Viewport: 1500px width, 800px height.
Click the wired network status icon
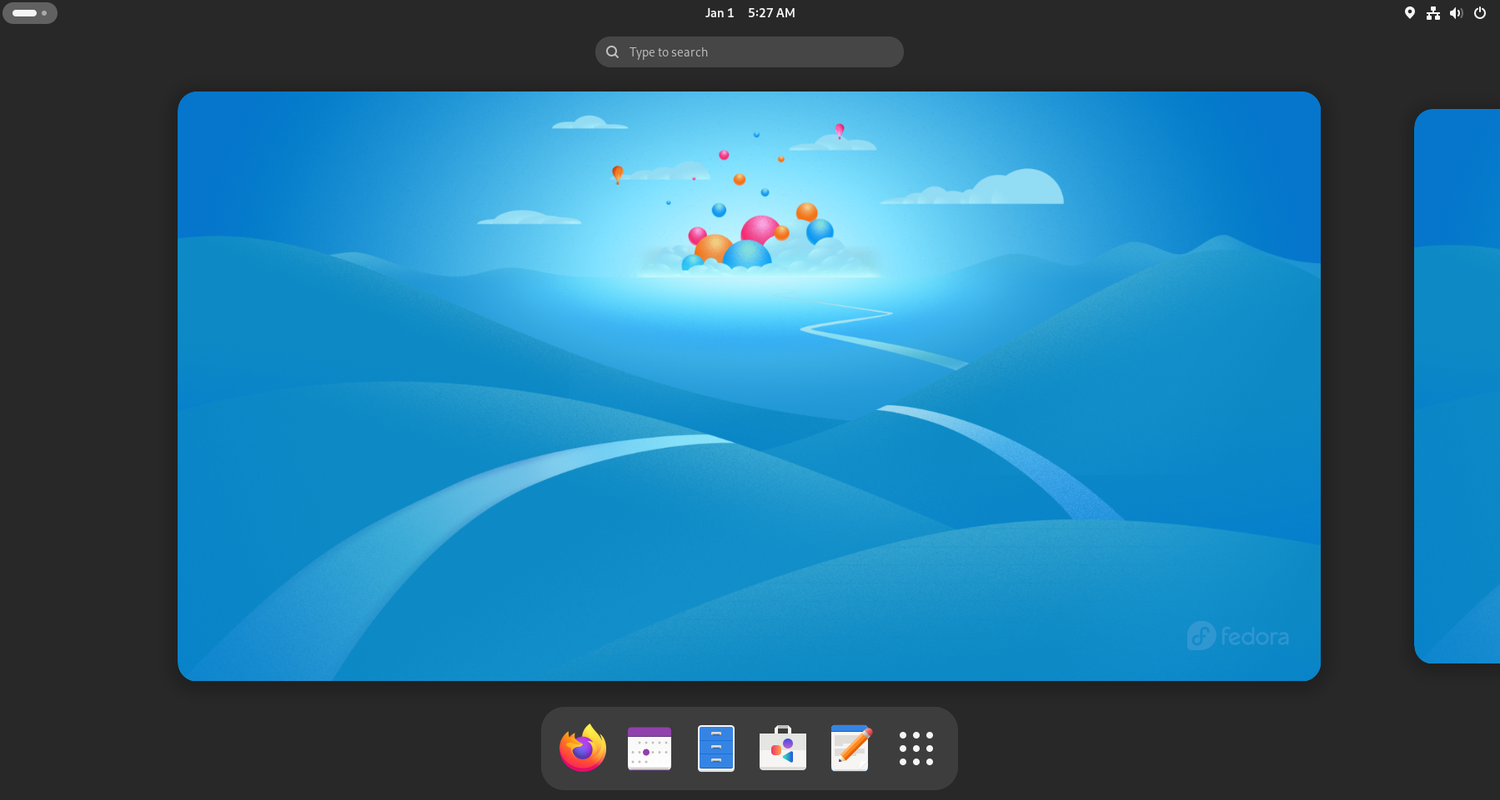pyautogui.click(x=1433, y=13)
